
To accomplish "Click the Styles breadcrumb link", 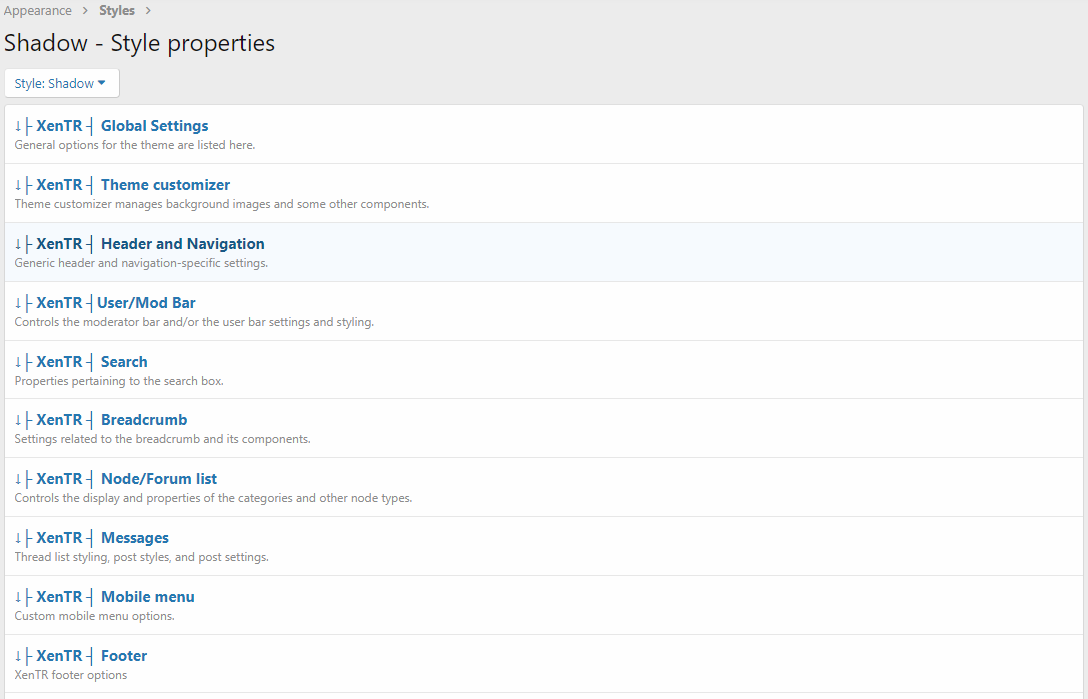I will coord(117,11).
